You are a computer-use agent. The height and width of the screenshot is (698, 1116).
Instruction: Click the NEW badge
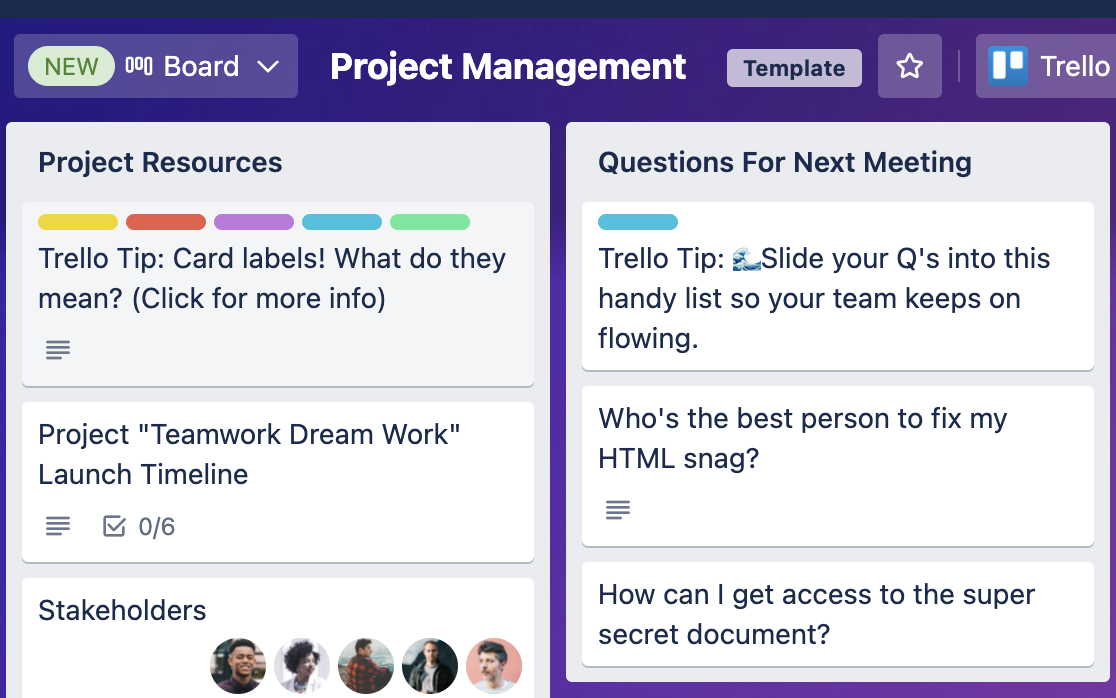coord(71,66)
